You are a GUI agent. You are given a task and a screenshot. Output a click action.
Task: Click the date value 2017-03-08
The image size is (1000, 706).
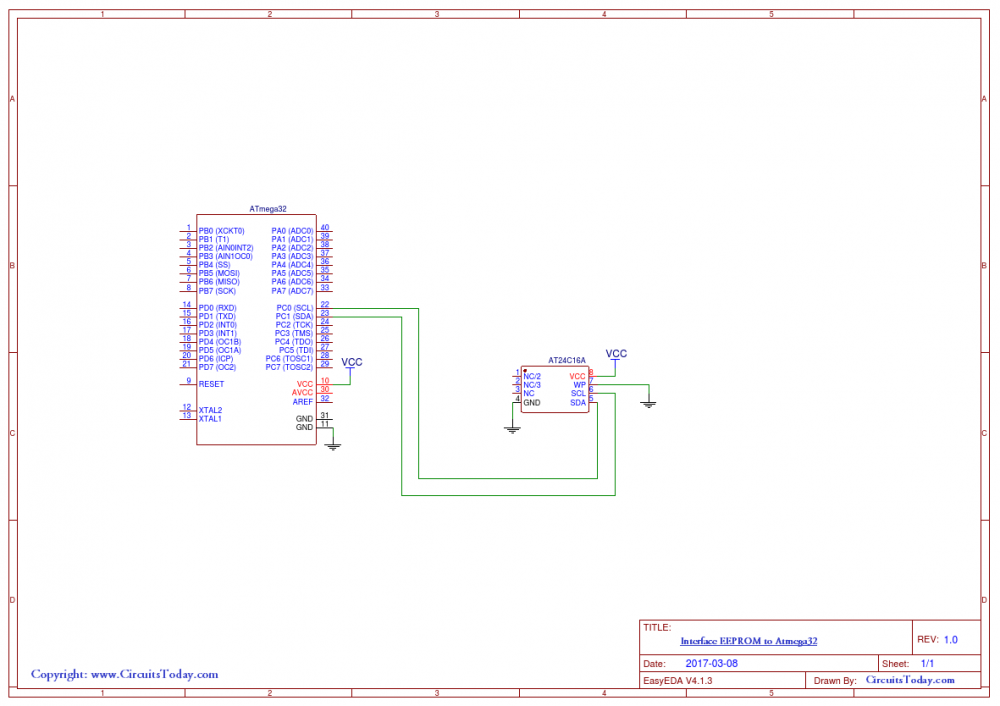click(712, 663)
